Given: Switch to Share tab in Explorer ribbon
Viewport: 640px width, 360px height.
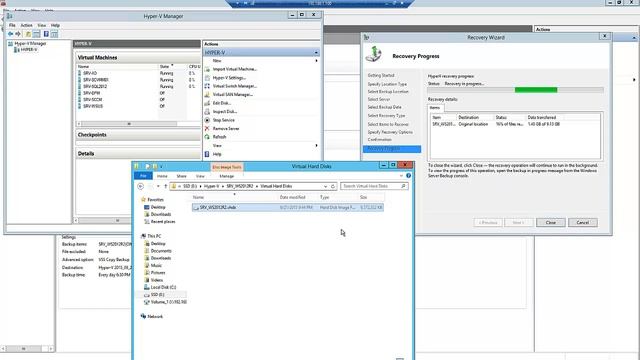Looking at the screenshot, I should click(181, 176).
